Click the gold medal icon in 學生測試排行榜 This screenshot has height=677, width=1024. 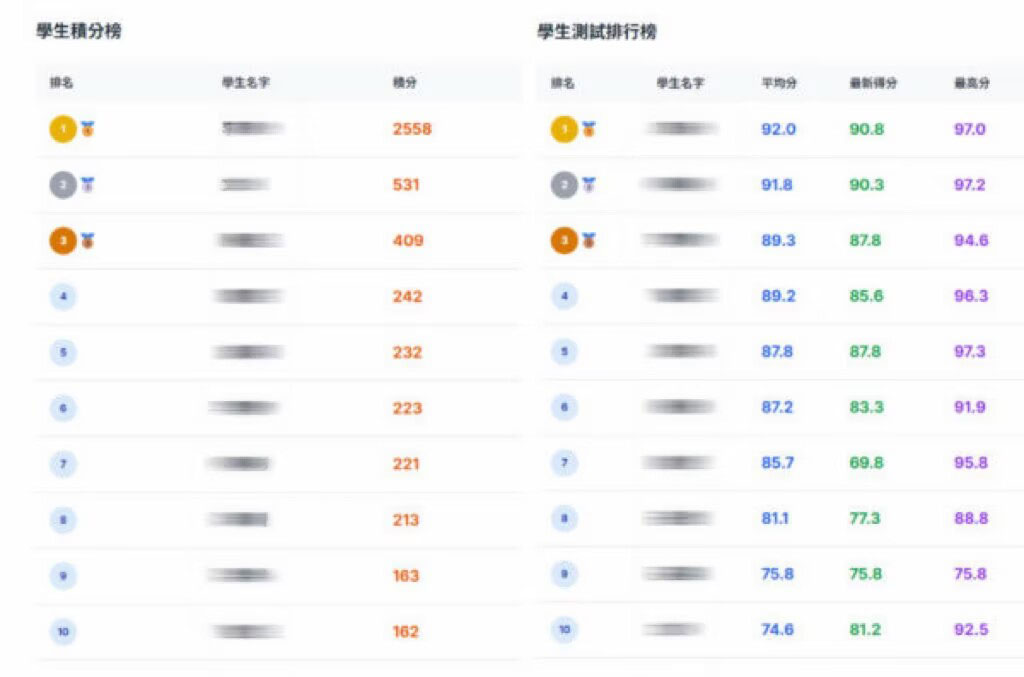(x=589, y=129)
